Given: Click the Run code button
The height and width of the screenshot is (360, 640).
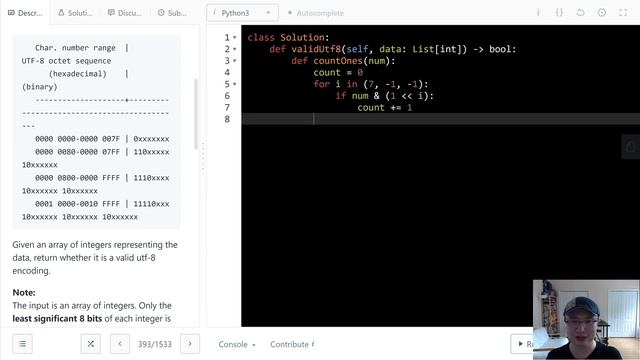Looking at the screenshot, I should [x=522, y=344].
